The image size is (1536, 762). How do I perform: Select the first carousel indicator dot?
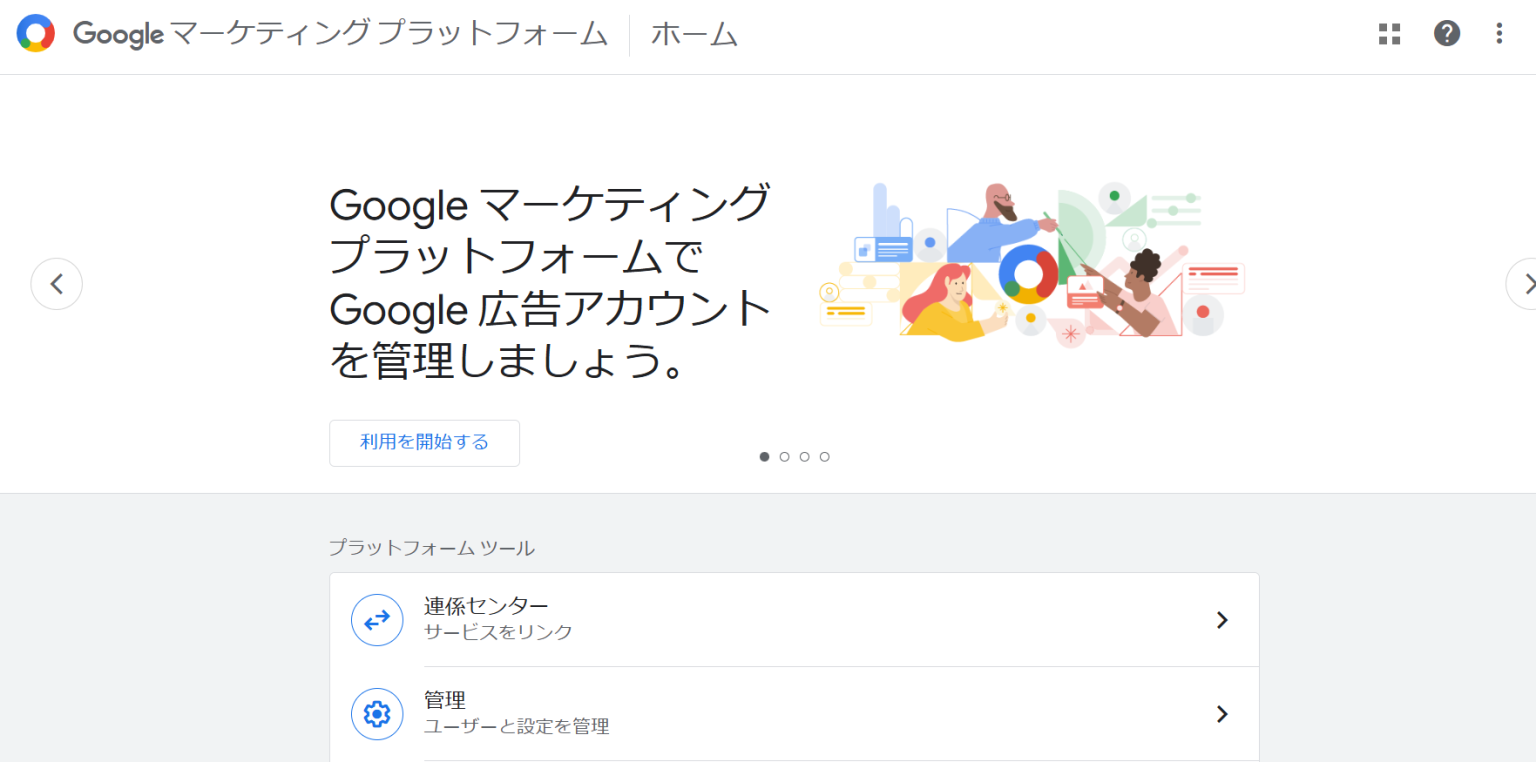[765, 457]
